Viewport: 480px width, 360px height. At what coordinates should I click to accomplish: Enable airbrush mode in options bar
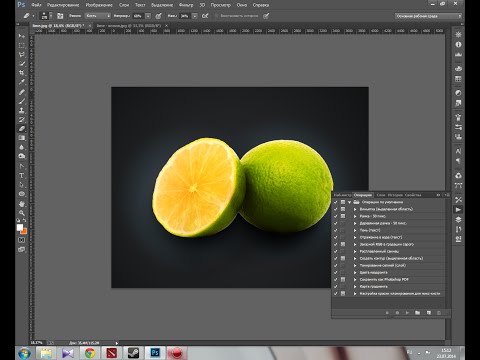(x=205, y=16)
